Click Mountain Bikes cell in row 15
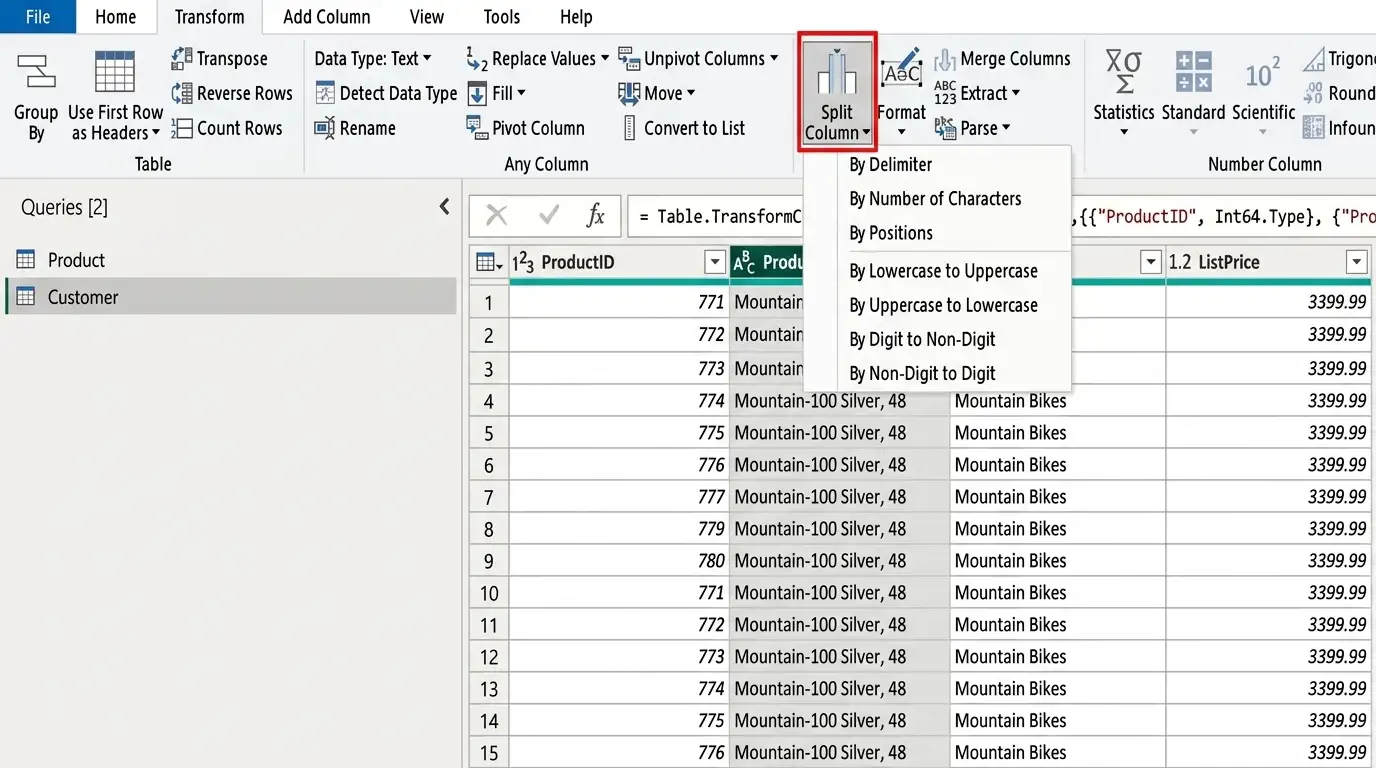The height and width of the screenshot is (768, 1376). click(x=1057, y=753)
